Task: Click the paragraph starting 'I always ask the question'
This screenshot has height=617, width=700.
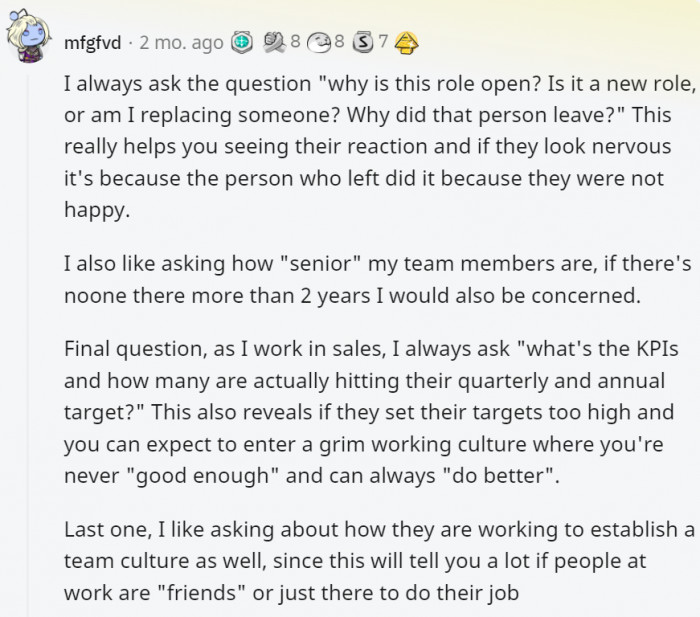Action: coord(379,147)
